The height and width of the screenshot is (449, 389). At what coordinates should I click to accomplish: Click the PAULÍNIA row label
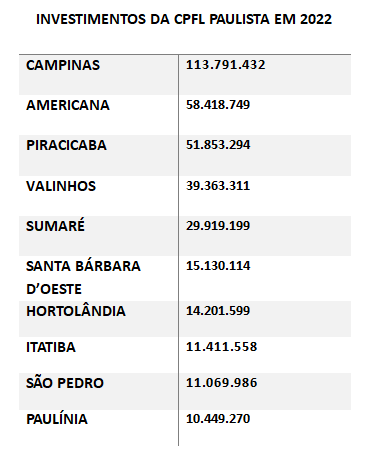point(57,418)
